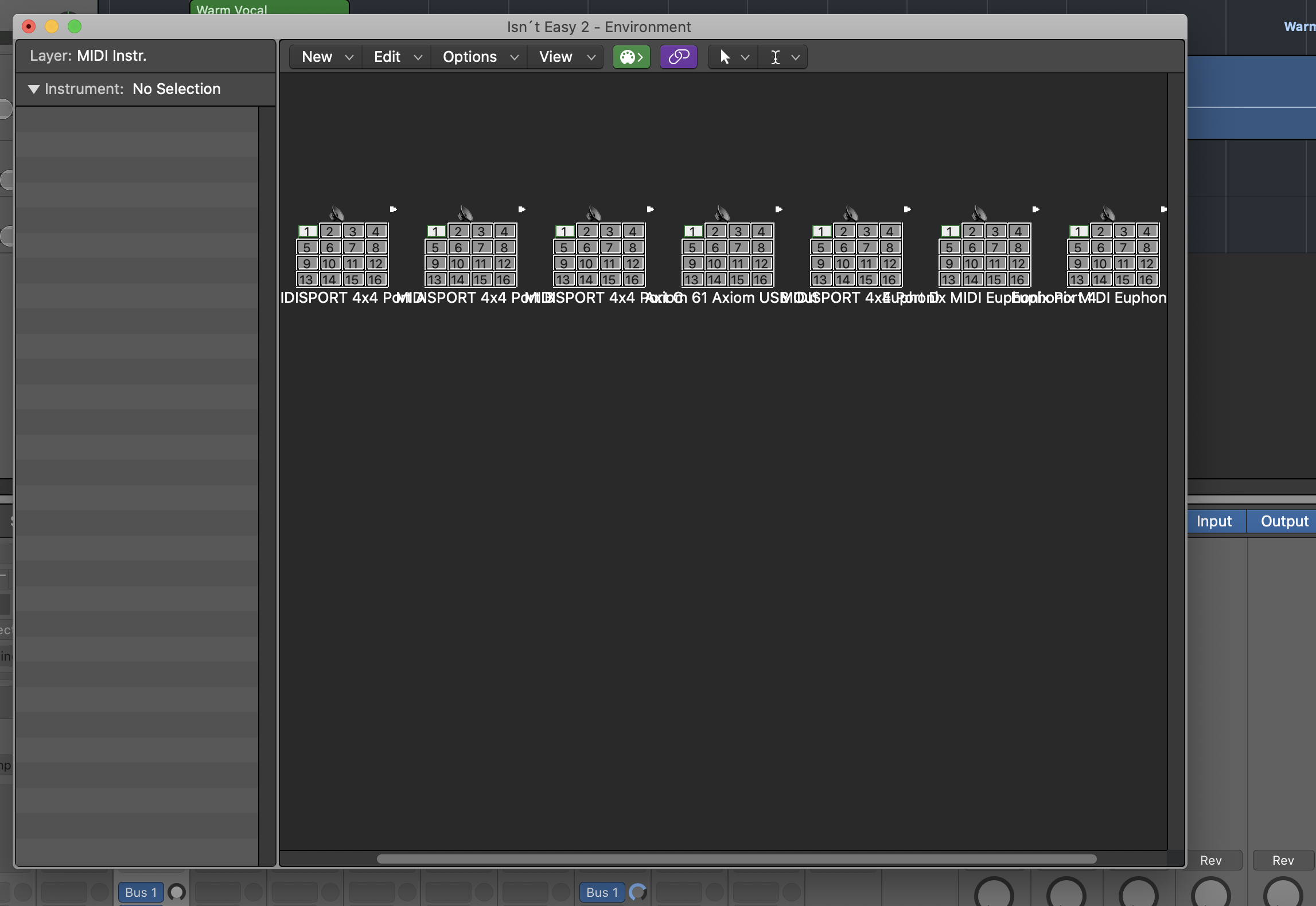1316x906 pixels.
Task: Click the output arrow of the first MIDISPORT instrument
Action: pos(393,209)
